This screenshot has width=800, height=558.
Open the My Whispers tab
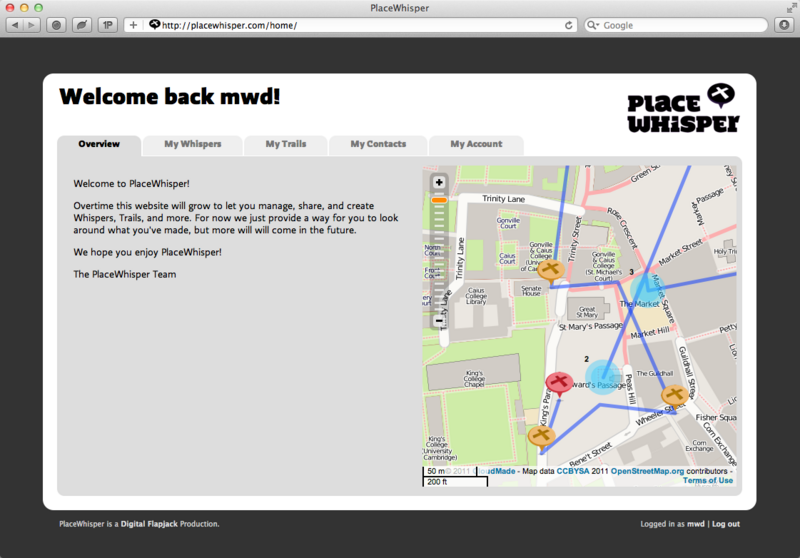(x=192, y=144)
